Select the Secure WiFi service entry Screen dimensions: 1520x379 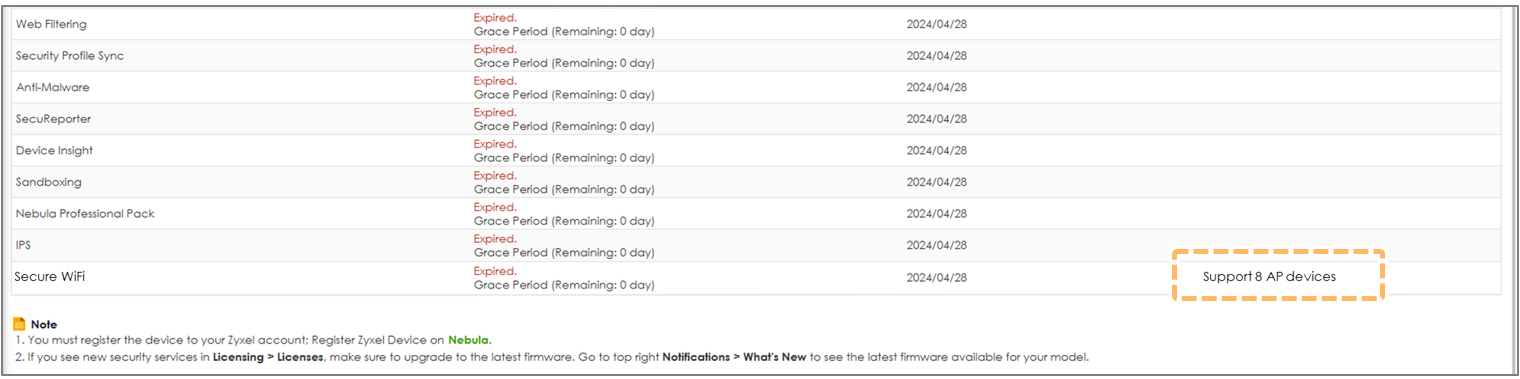pos(50,277)
